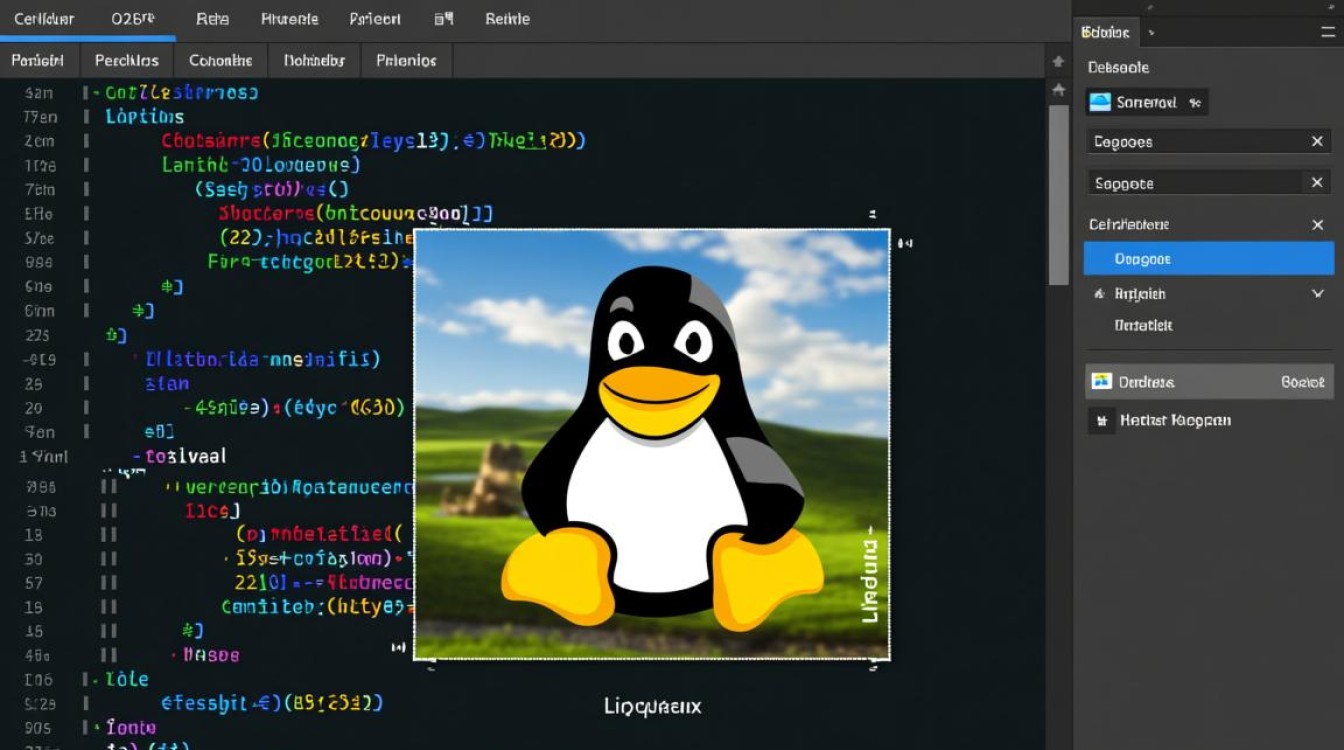Dismiss the "Sapgote" entry with its X
Screen dimensions: 1344x750
1317,182
